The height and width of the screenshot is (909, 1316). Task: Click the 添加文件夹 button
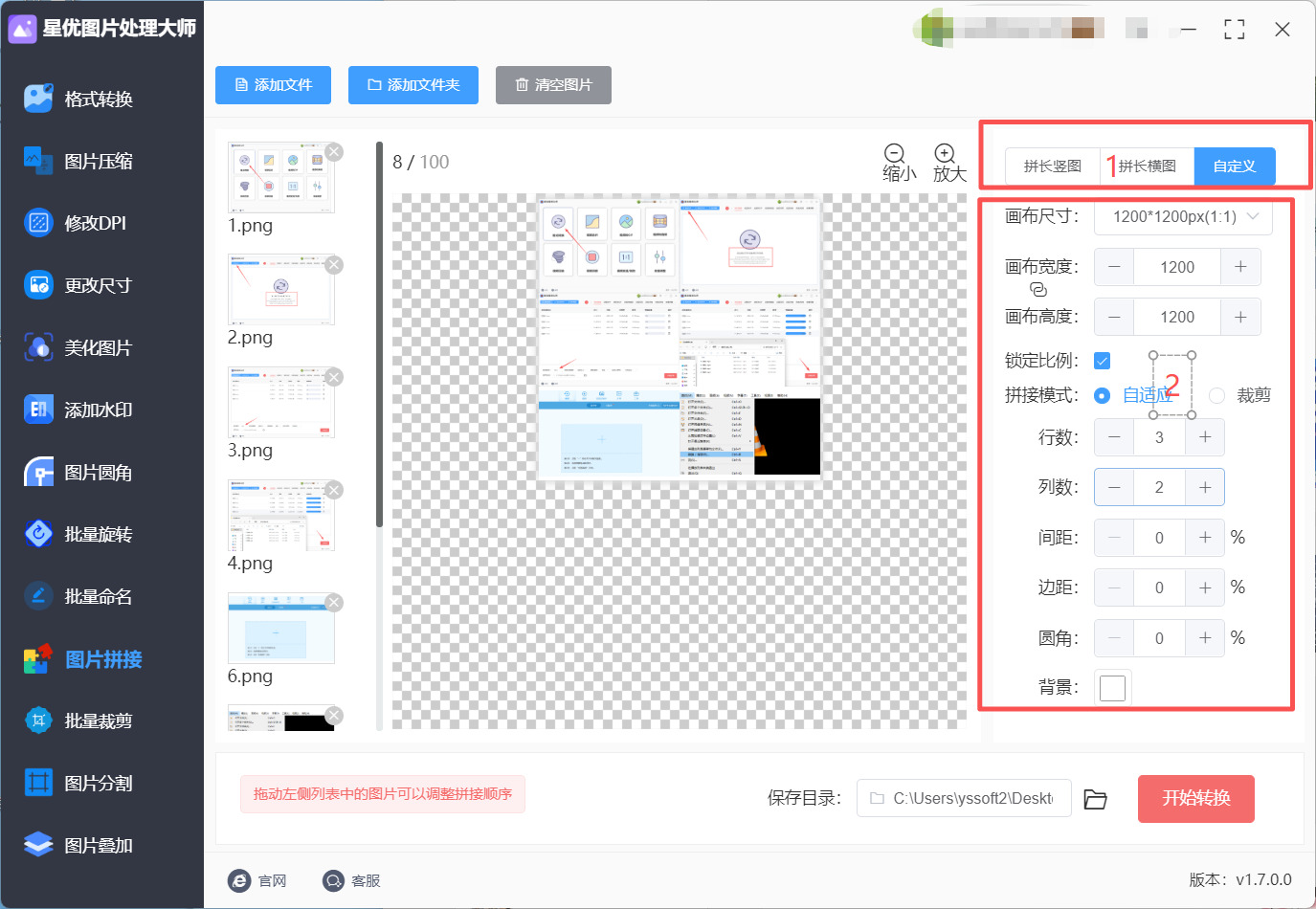413,85
